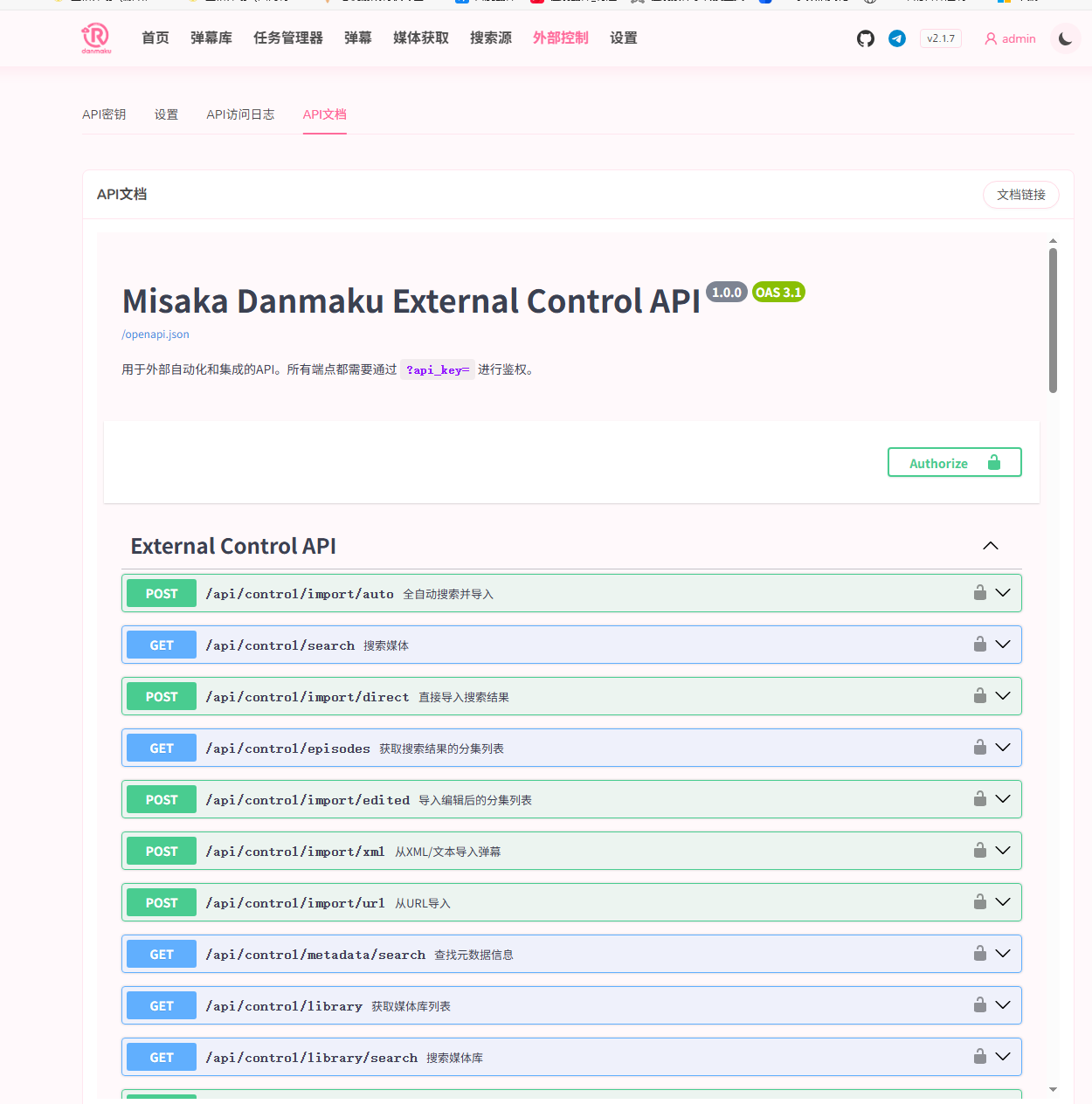The width and height of the screenshot is (1092, 1104).
Task: Click the lock icon on /api/control/search
Action: [x=978, y=644]
